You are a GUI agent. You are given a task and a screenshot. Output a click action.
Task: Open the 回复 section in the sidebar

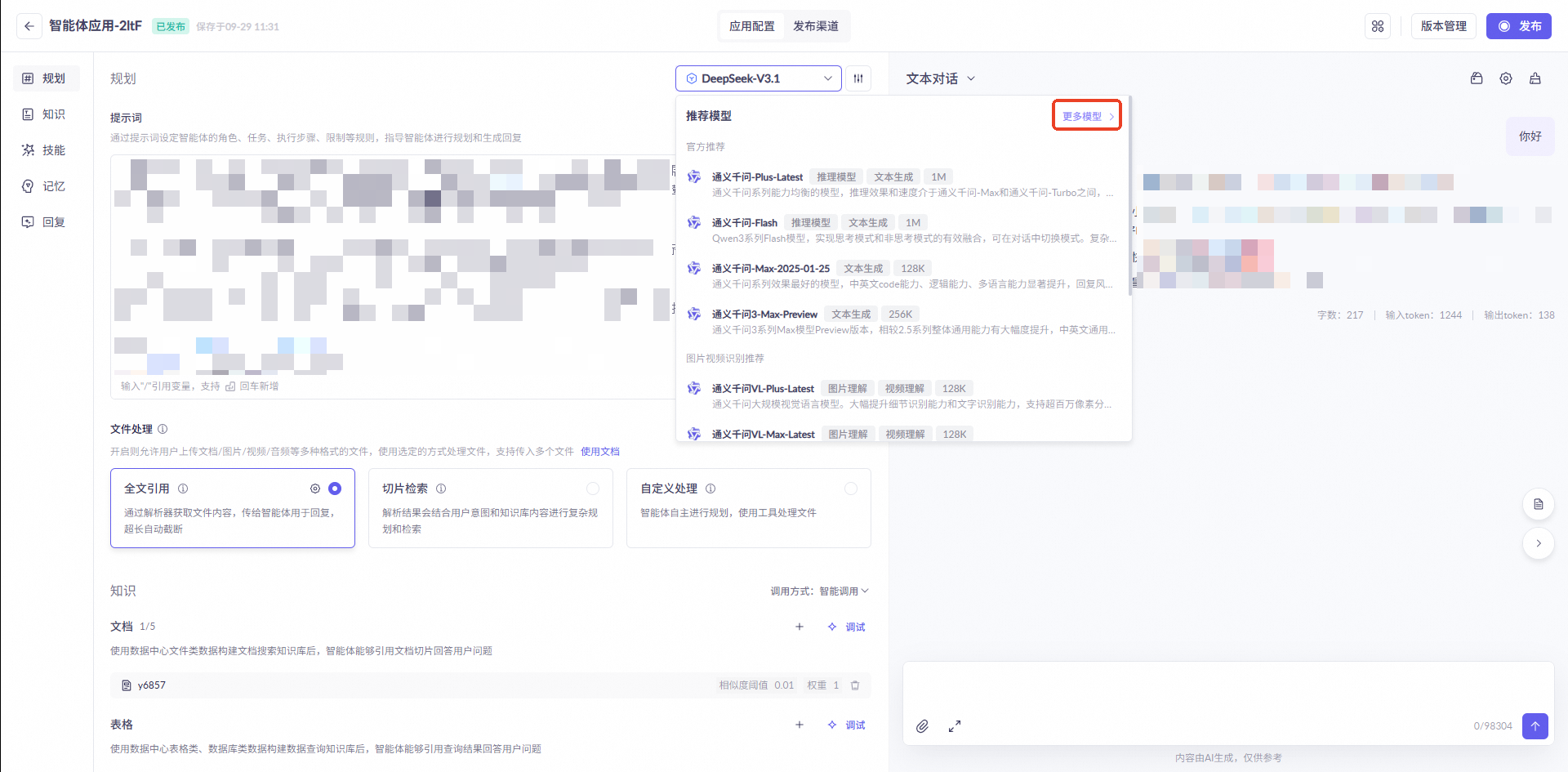click(x=47, y=222)
